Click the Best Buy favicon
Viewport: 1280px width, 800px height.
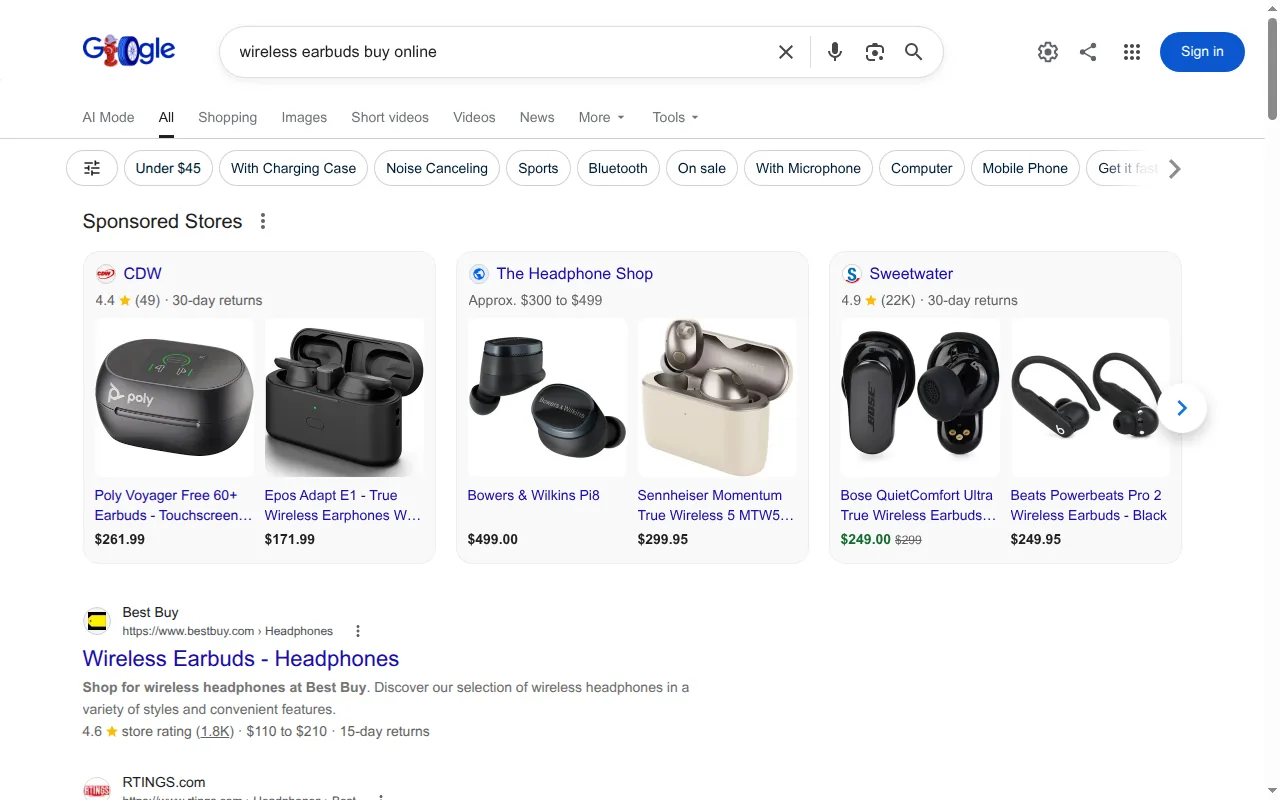pos(97,622)
